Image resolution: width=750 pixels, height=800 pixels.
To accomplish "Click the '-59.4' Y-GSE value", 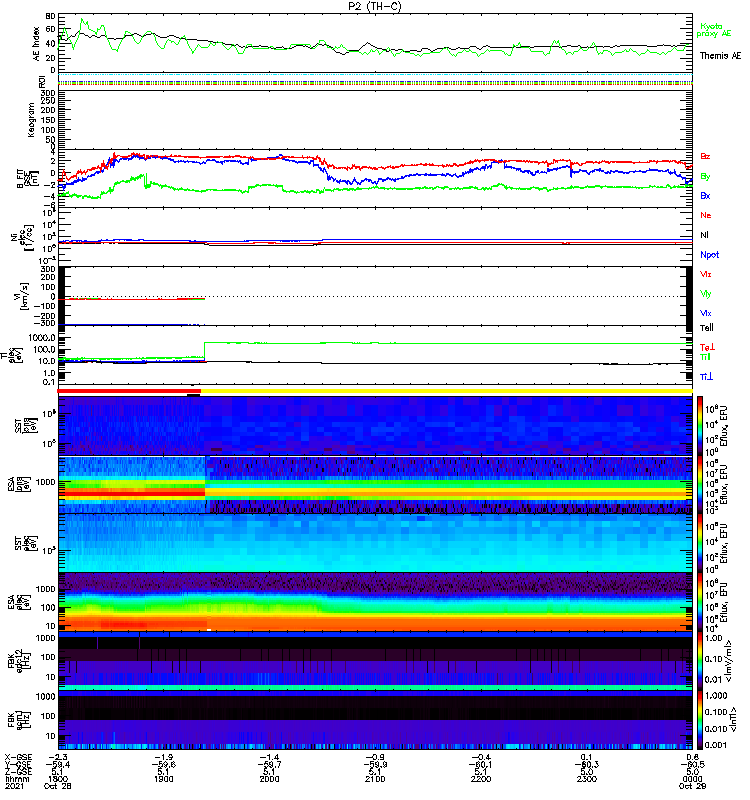I will click(58, 764).
